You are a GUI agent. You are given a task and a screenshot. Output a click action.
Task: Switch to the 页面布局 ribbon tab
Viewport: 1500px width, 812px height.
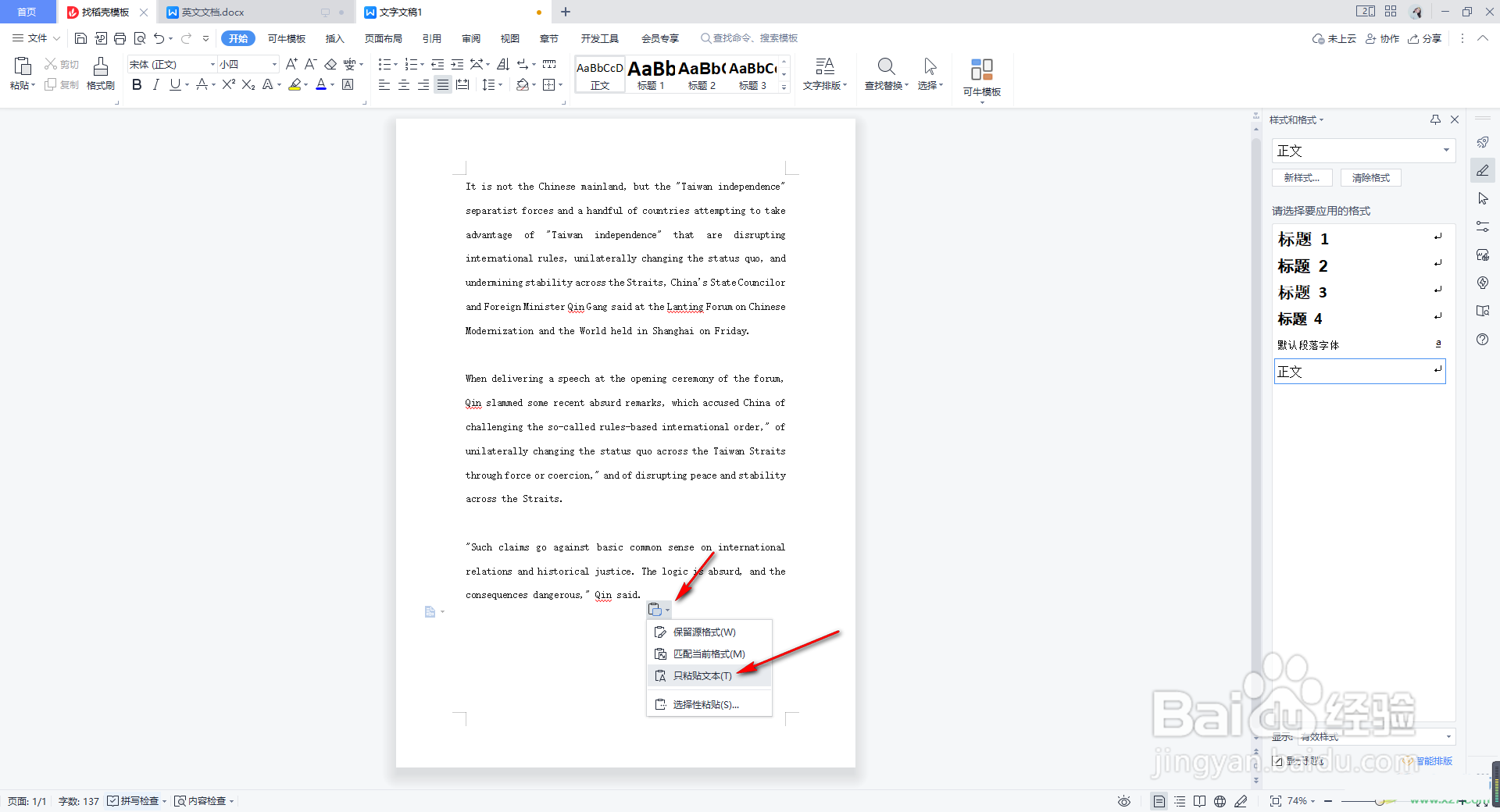(x=383, y=38)
